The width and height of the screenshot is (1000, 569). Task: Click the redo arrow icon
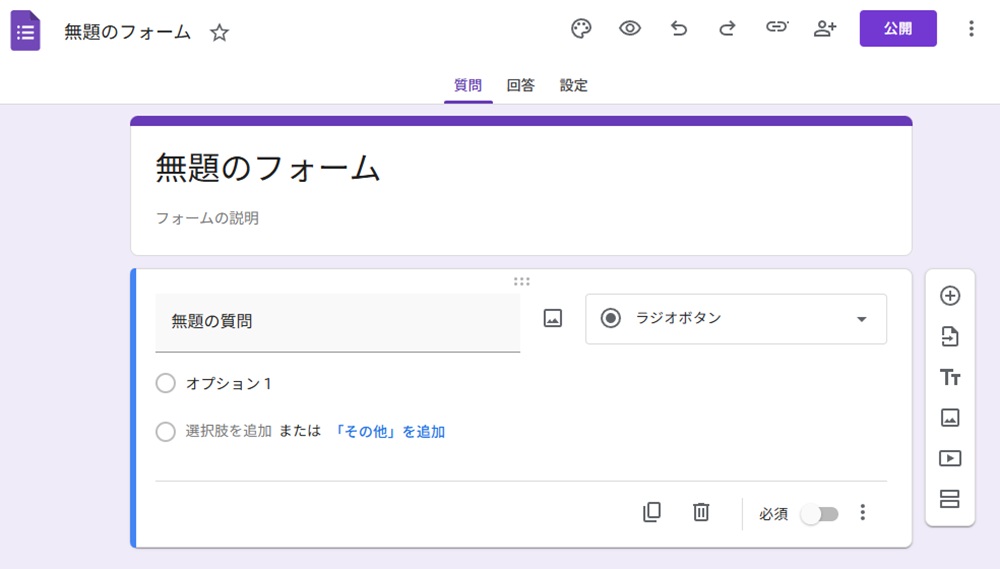click(727, 29)
